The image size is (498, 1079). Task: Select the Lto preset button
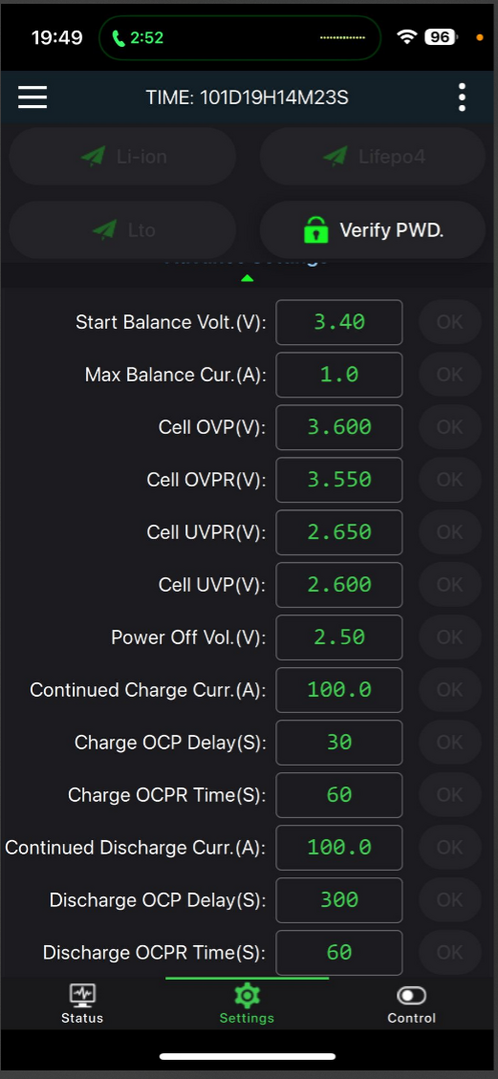122,230
